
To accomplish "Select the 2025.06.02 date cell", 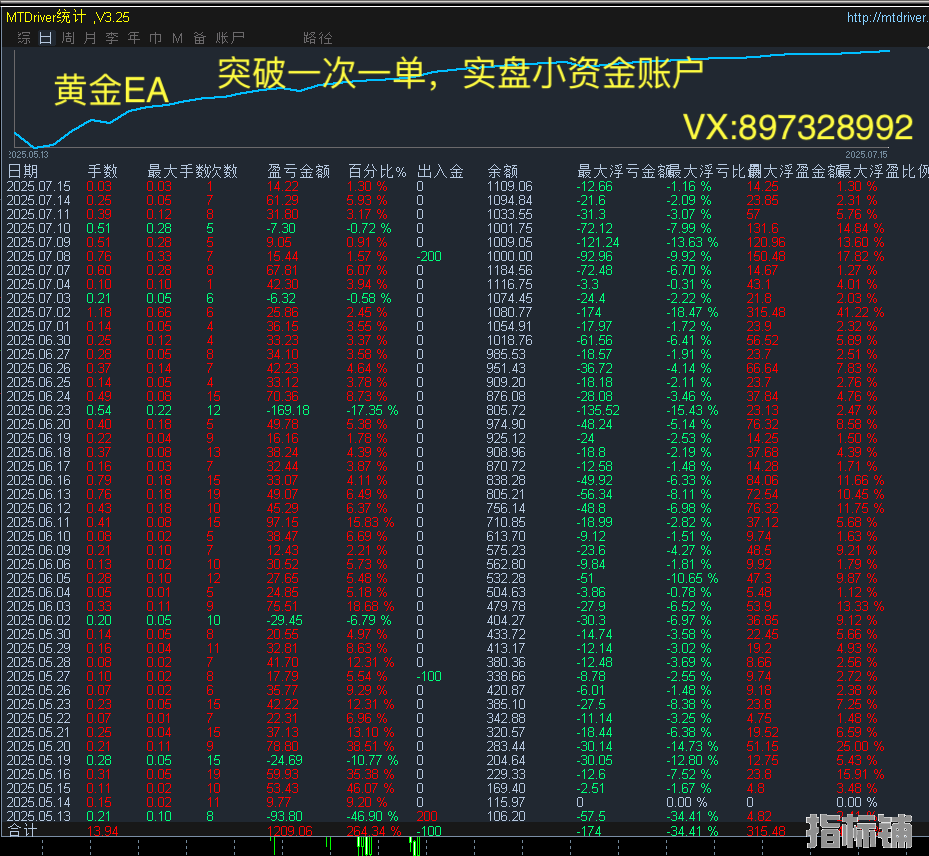I will pyautogui.click(x=39, y=620).
